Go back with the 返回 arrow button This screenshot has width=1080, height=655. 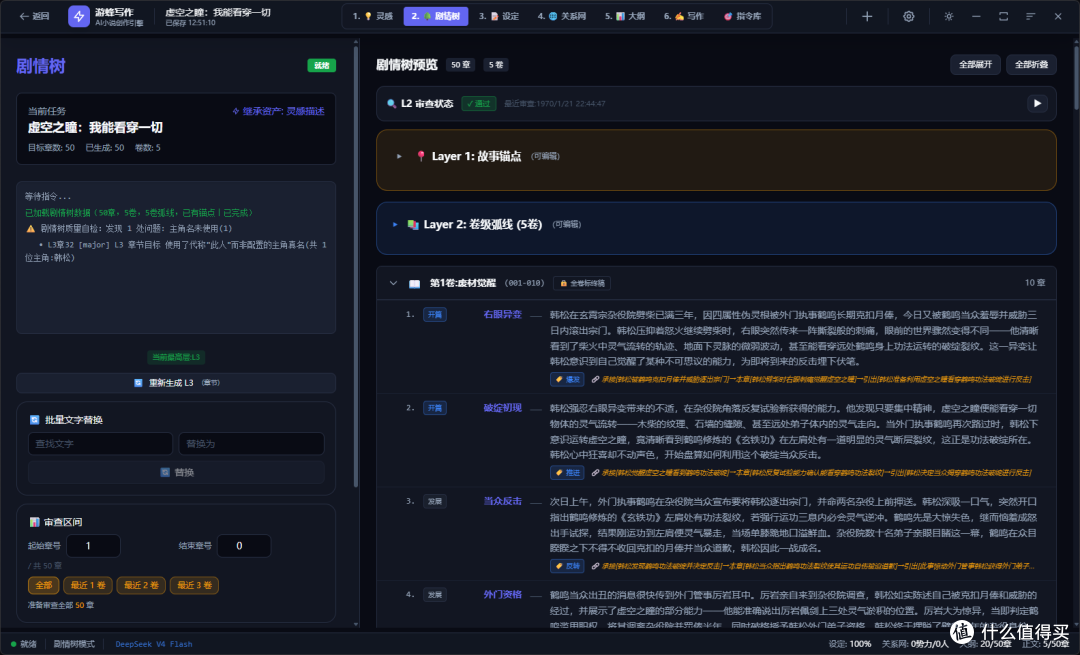pyautogui.click(x=34, y=17)
